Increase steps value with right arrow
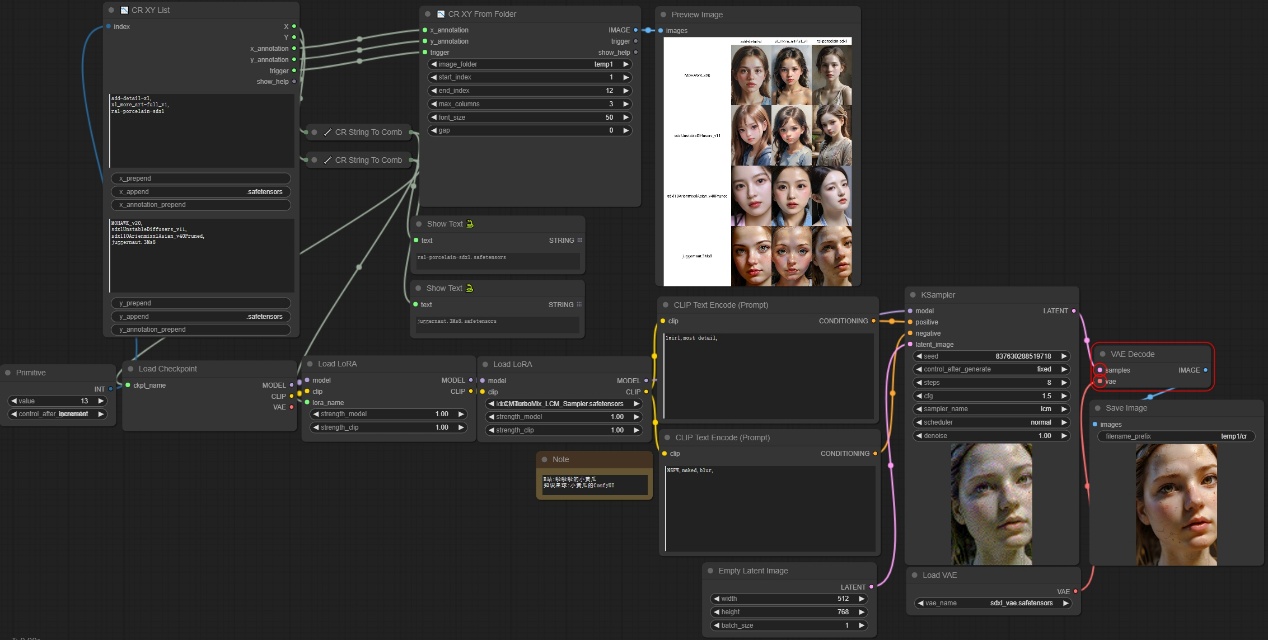 (x=1066, y=382)
